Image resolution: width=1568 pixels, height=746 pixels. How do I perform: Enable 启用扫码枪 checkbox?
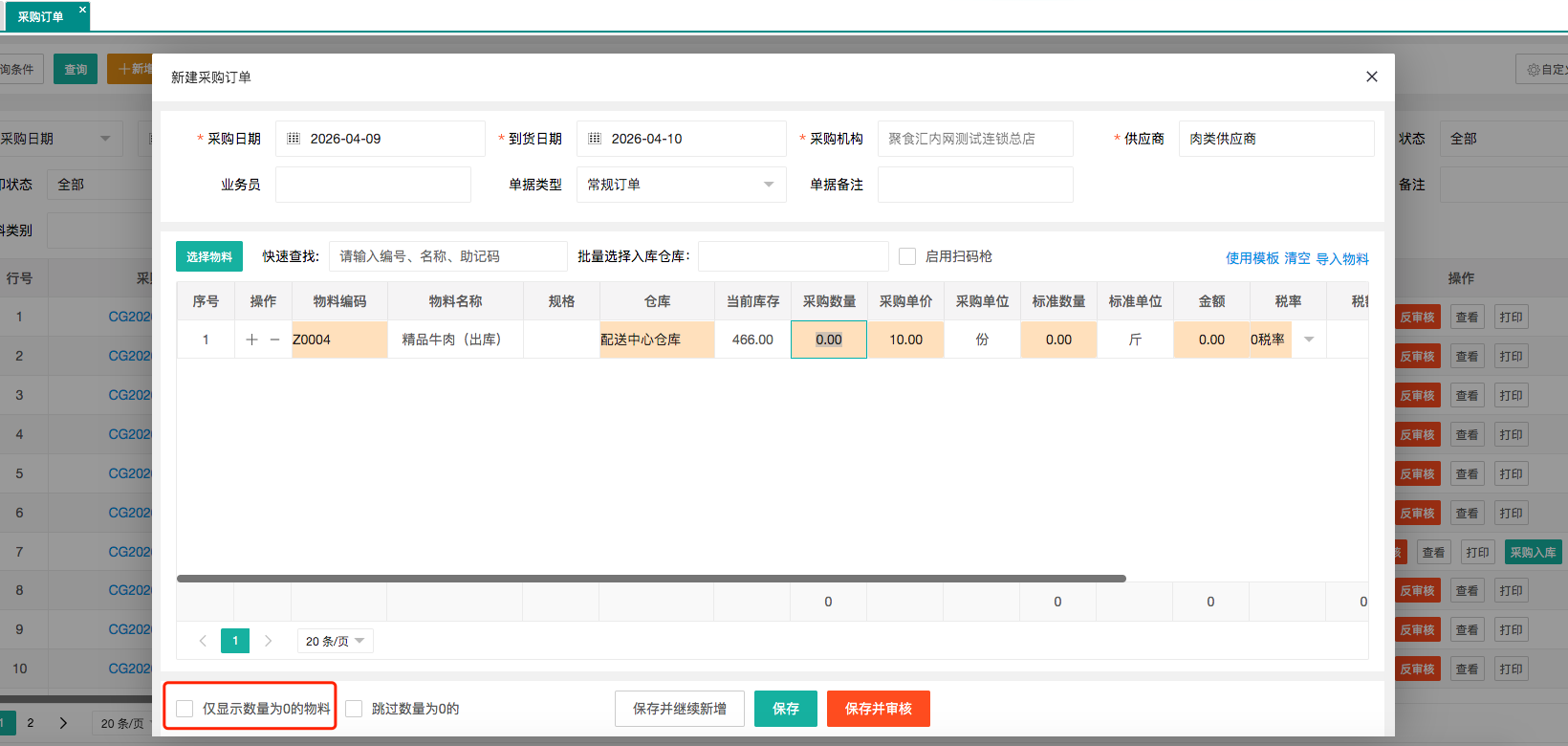click(x=907, y=256)
